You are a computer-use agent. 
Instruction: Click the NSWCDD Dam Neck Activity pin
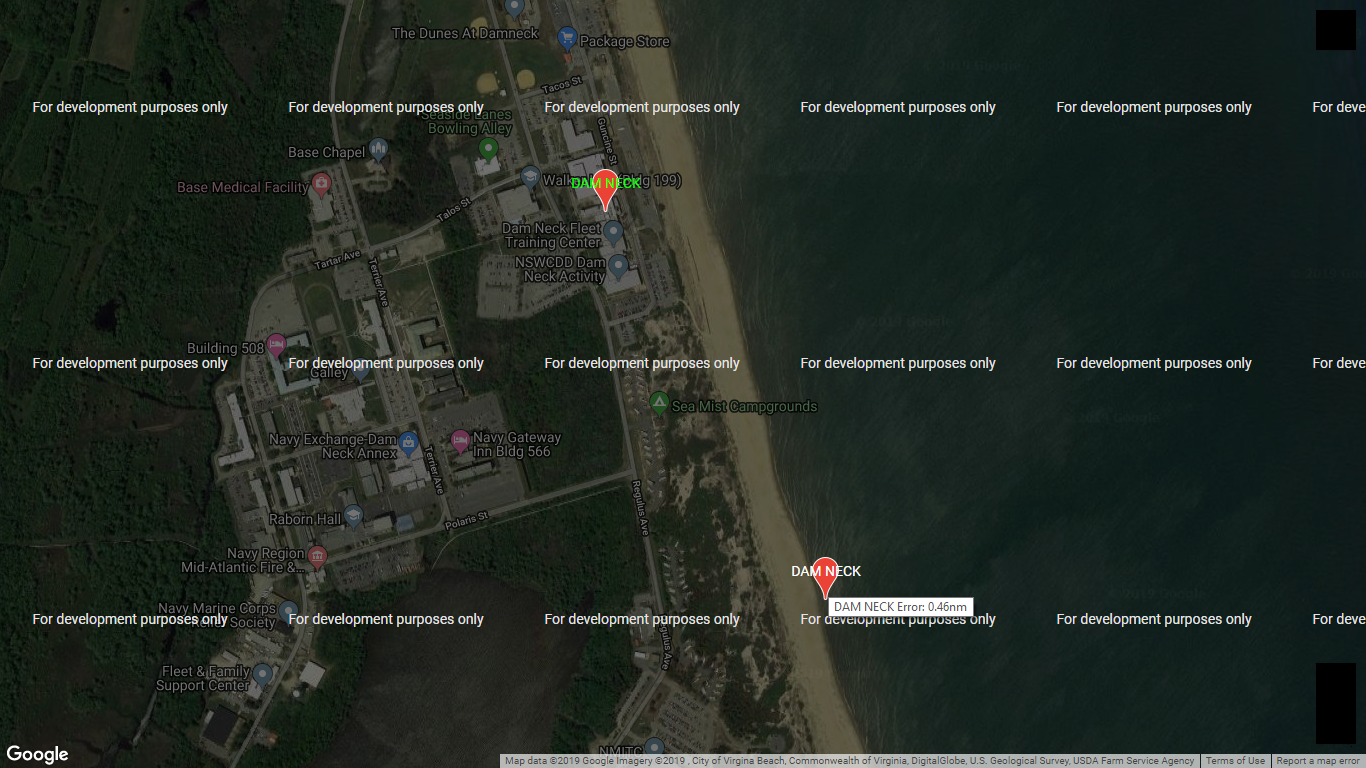[x=619, y=266]
